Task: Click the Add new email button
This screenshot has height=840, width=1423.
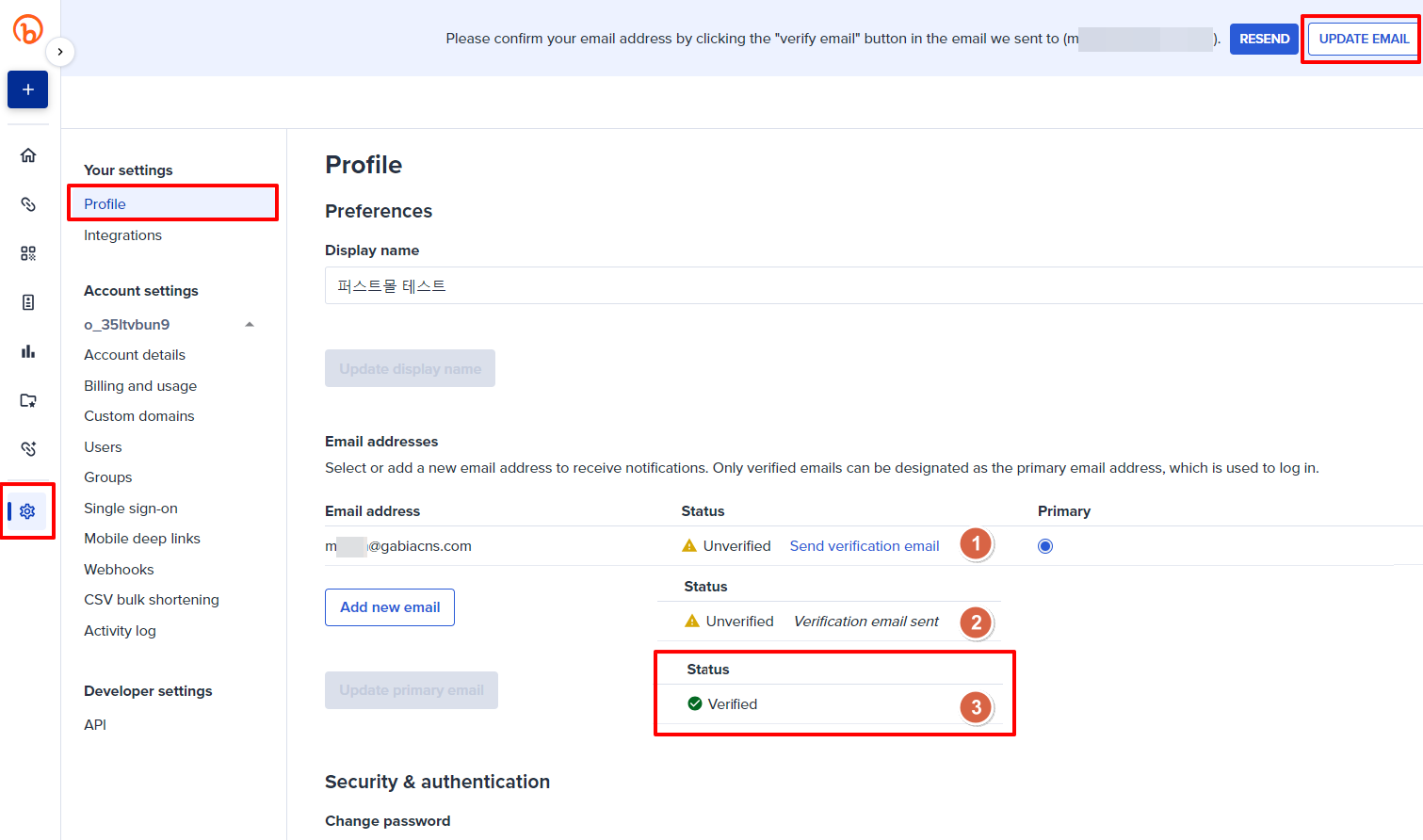Action: coord(390,607)
